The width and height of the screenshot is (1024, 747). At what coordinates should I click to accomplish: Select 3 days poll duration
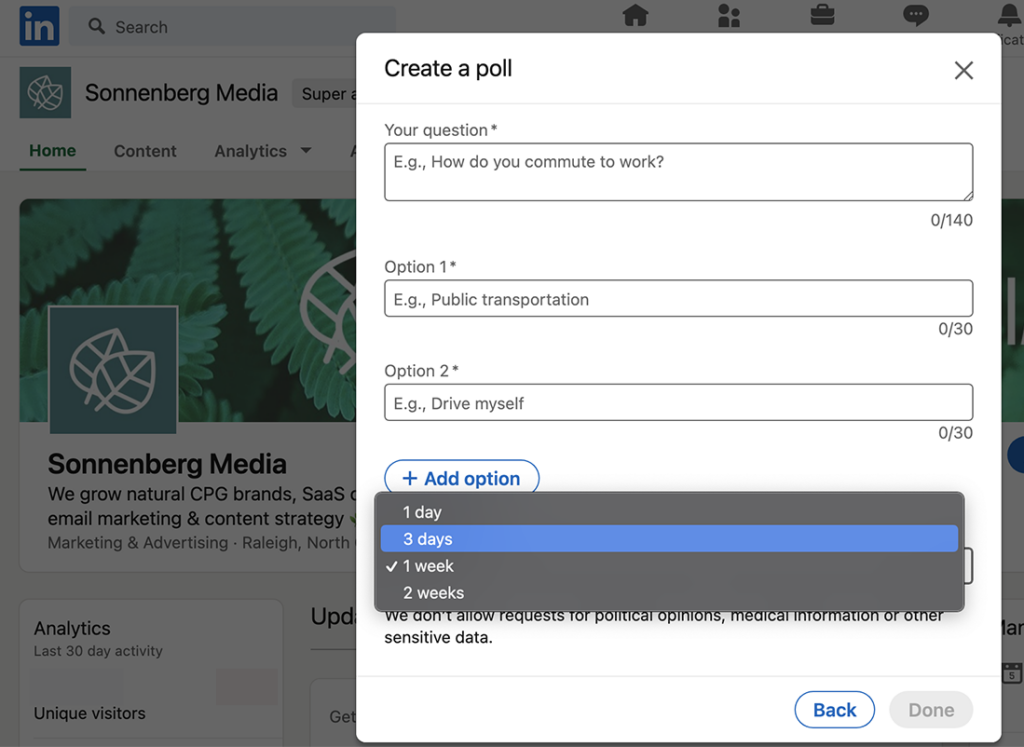669,539
